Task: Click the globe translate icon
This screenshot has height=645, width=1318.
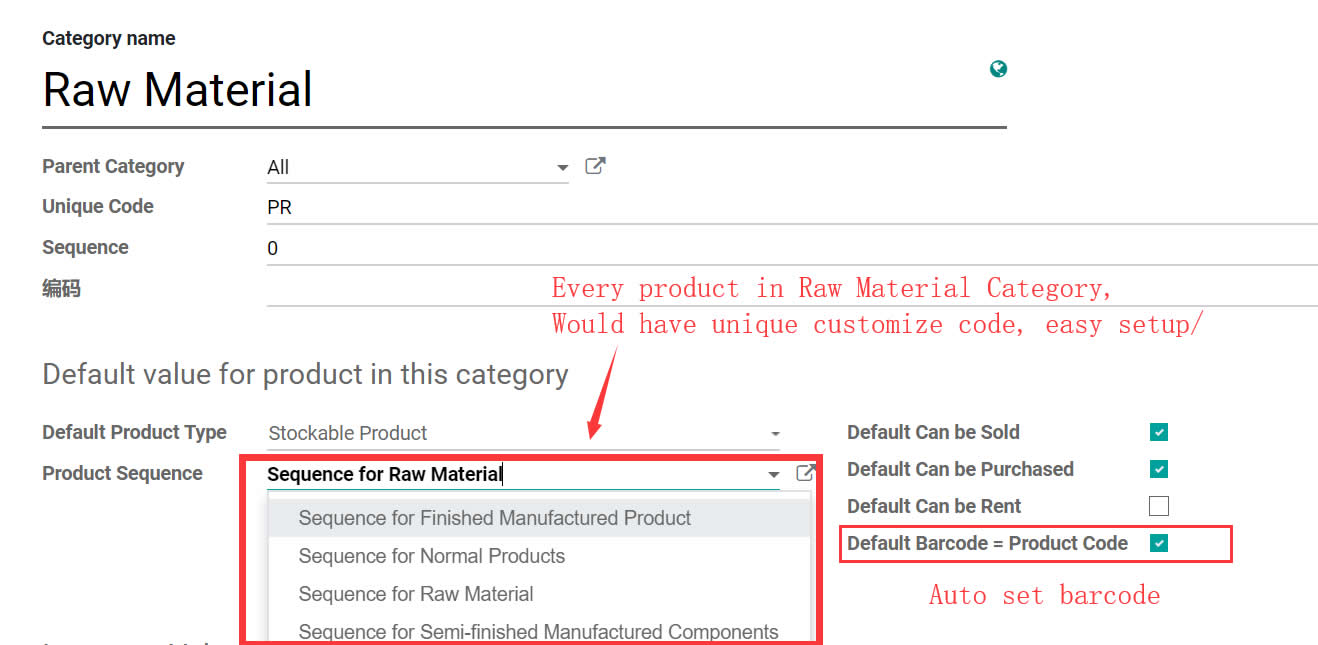Action: pos(997,69)
